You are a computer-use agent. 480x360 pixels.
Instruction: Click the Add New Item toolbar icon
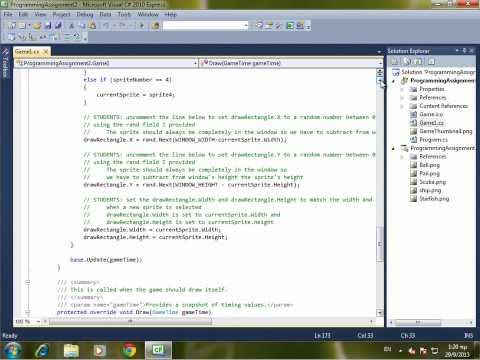coord(22,25)
